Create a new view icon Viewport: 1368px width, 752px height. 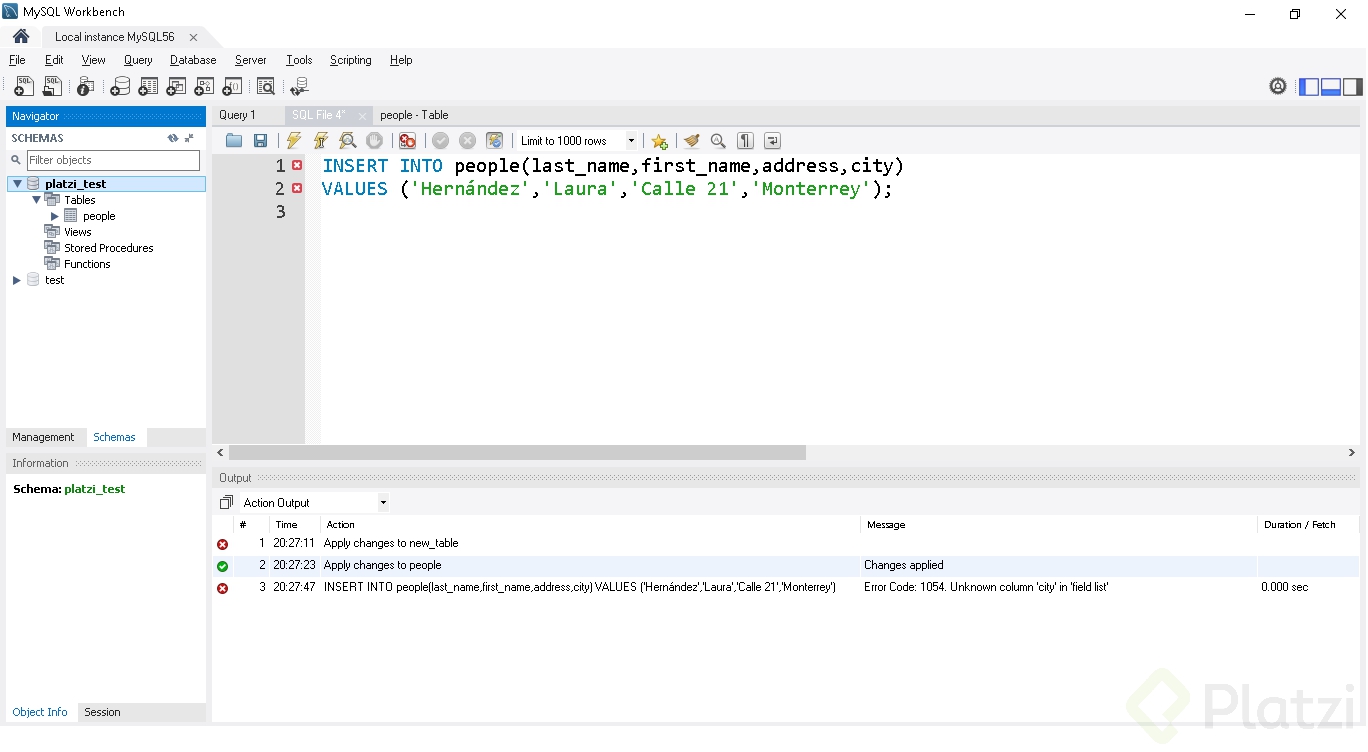(176, 87)
